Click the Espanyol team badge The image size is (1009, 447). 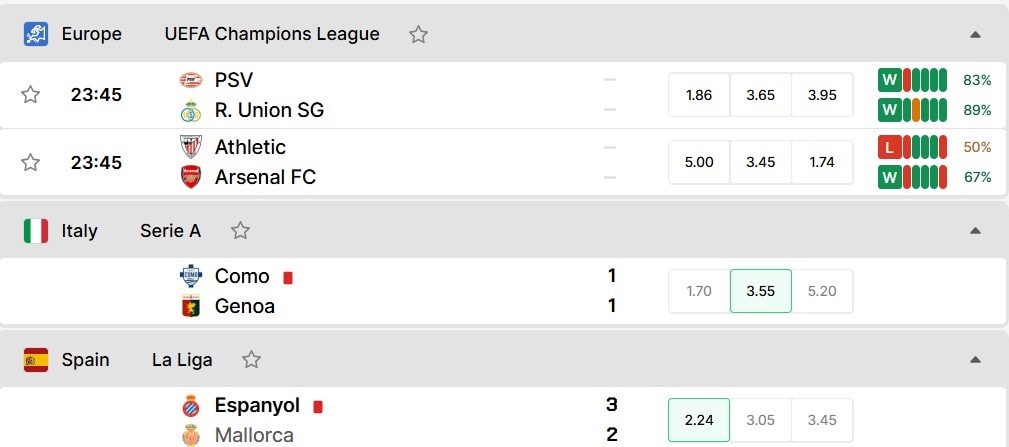[x=190, y=406]
